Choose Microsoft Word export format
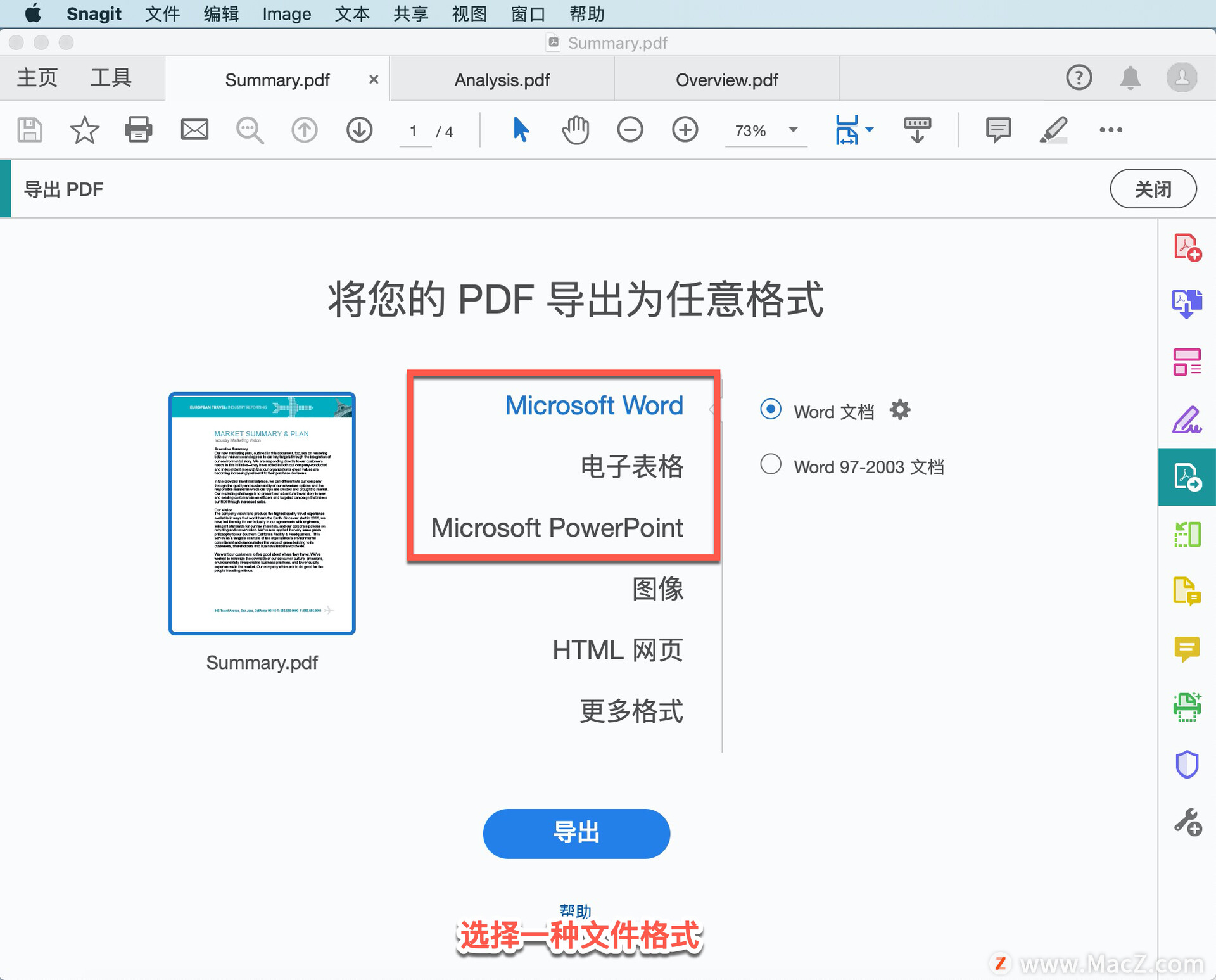The height and width of the screenshot is (980, 1216). 594,405
